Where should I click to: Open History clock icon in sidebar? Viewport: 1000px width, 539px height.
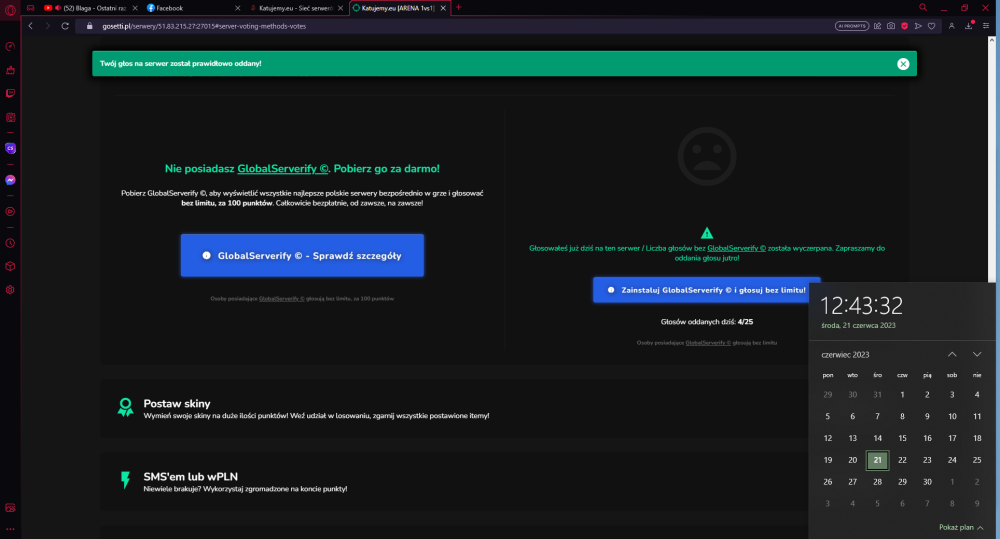[x=10, y=243]
